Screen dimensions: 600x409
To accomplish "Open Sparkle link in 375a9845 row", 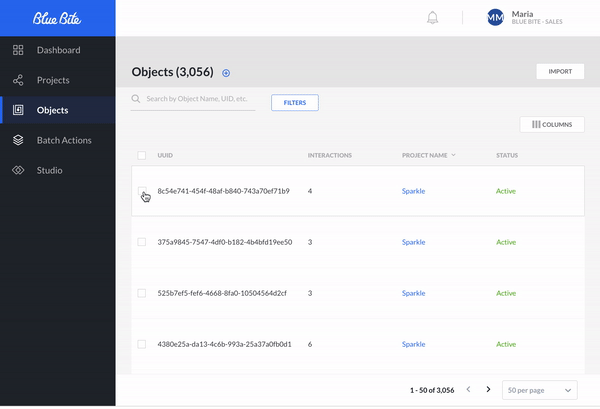I will (x=413, y=242).
